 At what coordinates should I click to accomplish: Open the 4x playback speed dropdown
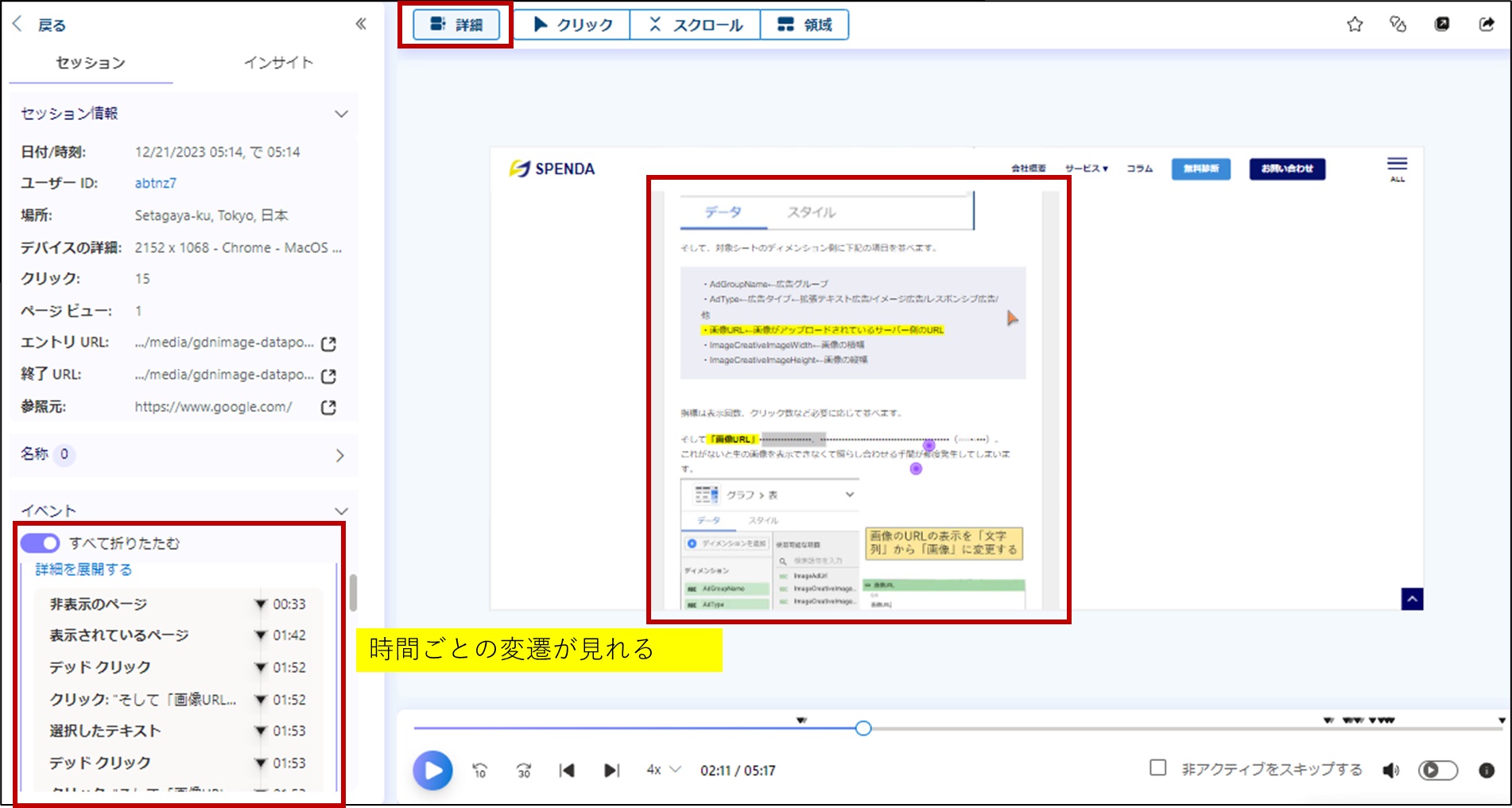pyautogui.click(x=663, y=770)
